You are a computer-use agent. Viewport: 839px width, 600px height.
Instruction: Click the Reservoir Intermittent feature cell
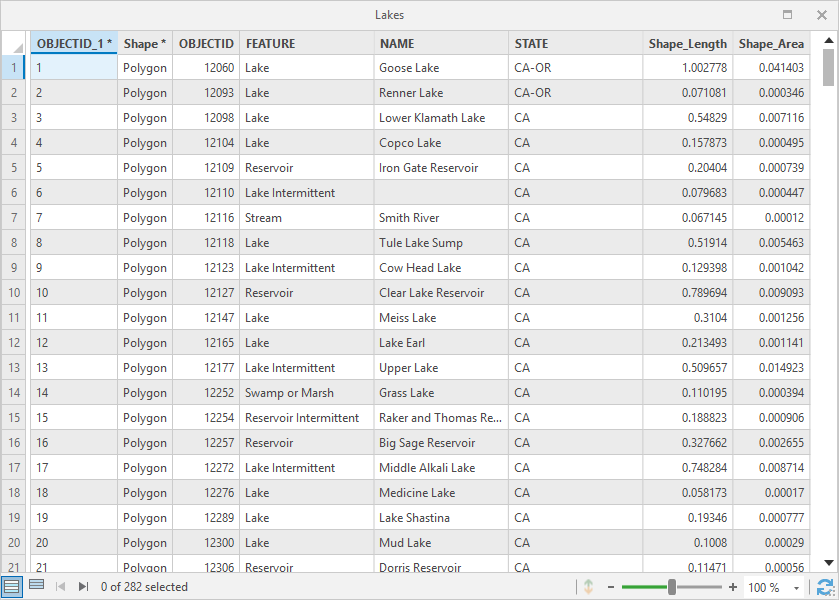307,417
